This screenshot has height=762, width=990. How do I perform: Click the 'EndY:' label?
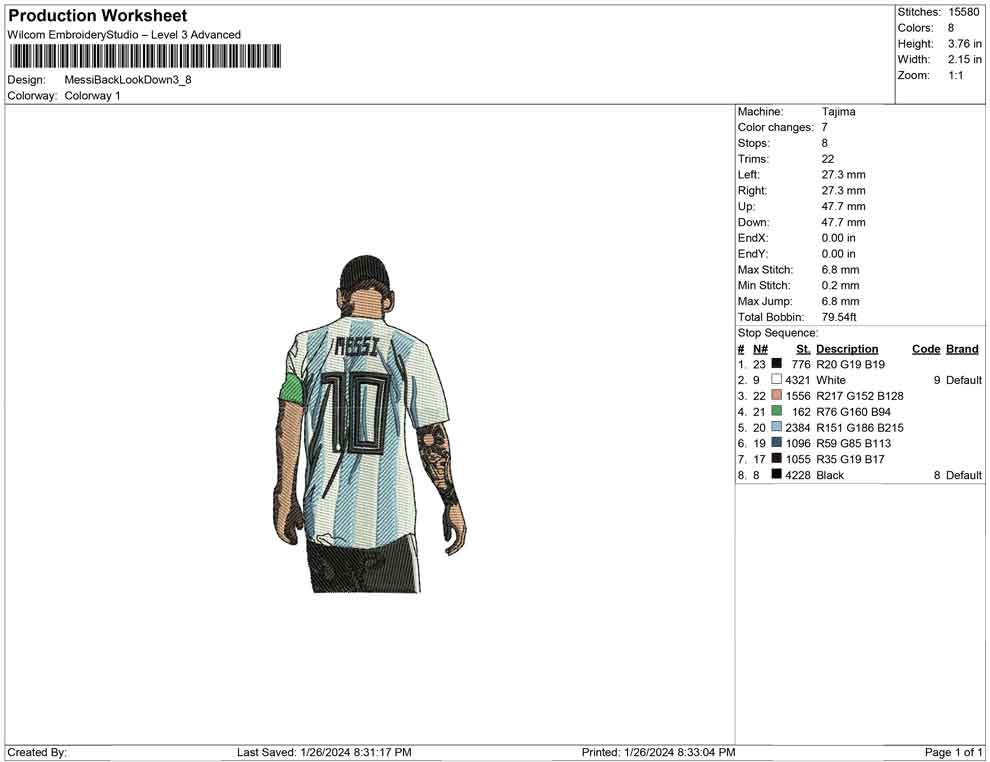pyautogui.click(x=753, y=254)
